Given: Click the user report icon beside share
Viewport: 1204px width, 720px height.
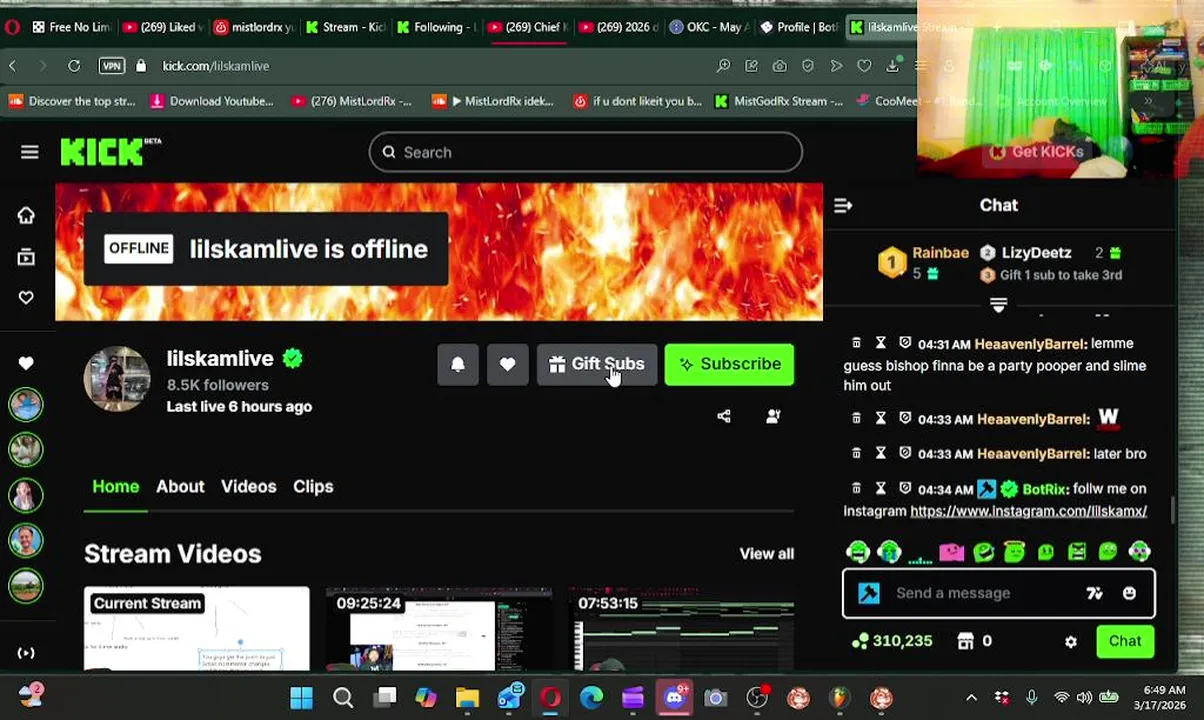Looking at the screenshot, I should tap(773, 416).
